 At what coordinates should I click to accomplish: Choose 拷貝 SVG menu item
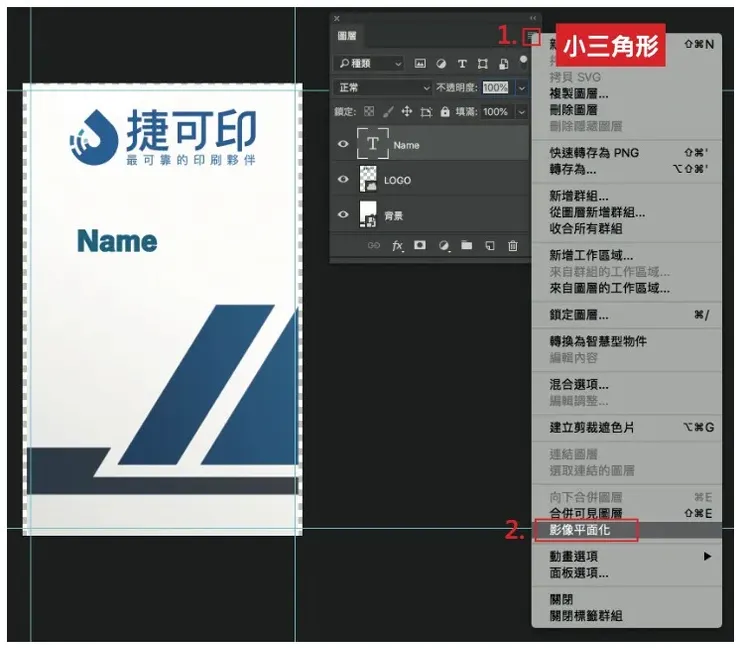click(627, 77)
